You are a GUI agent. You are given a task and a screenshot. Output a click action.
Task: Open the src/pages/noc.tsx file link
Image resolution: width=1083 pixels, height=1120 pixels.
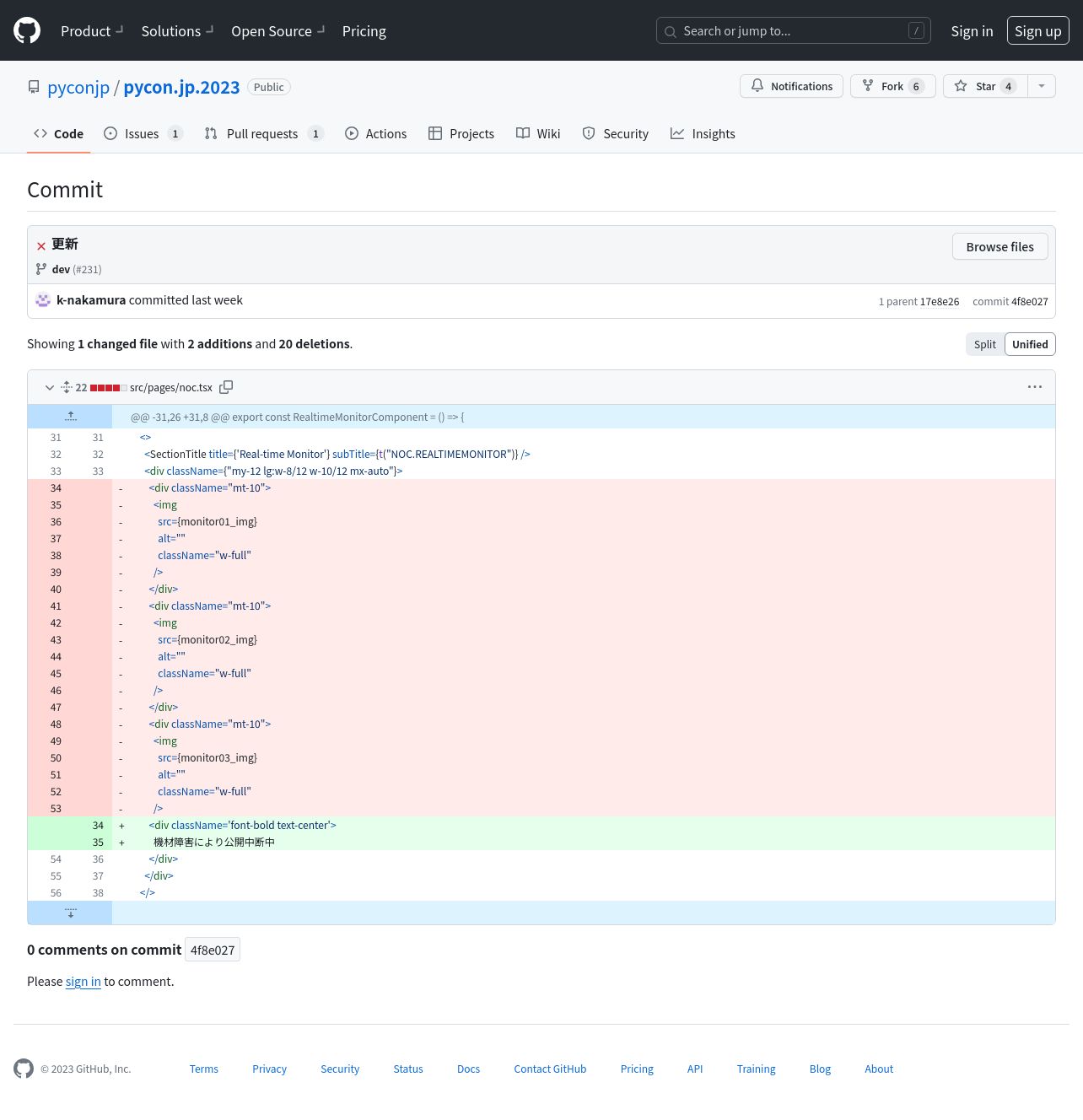coord(171,387)
